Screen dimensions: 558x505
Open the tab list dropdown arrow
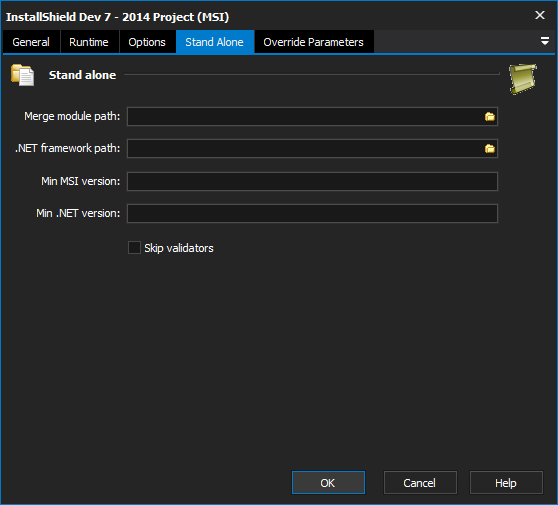pos(544,41)
